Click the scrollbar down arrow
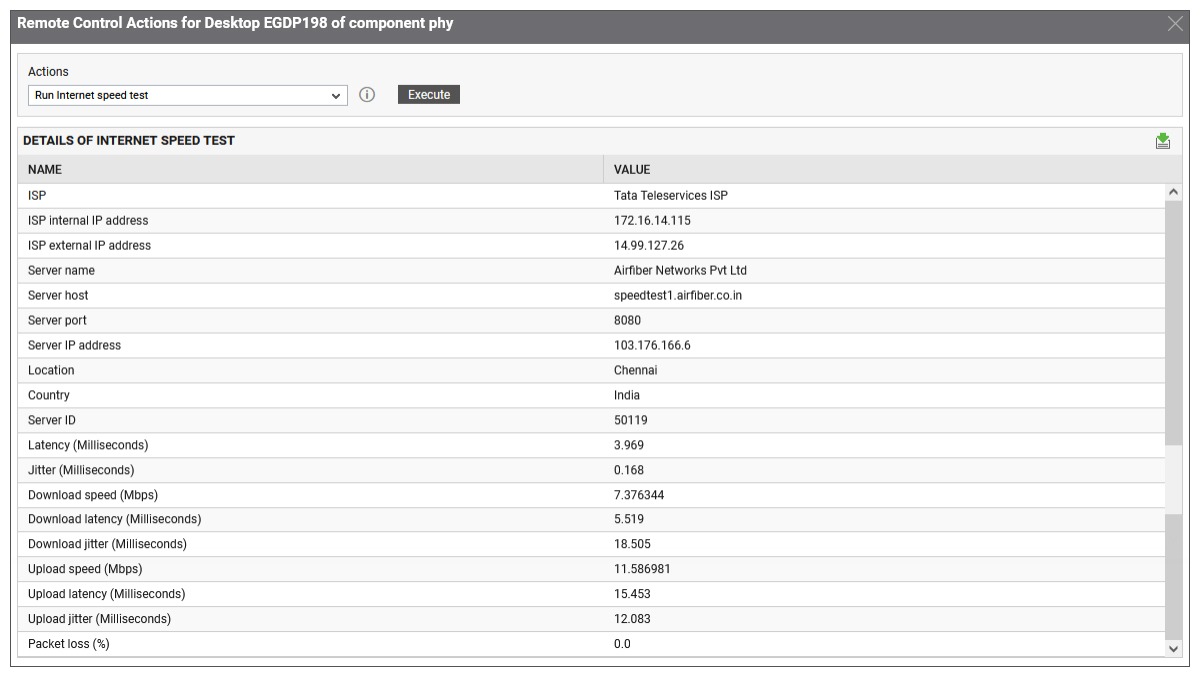 [x=1174, y=648]
